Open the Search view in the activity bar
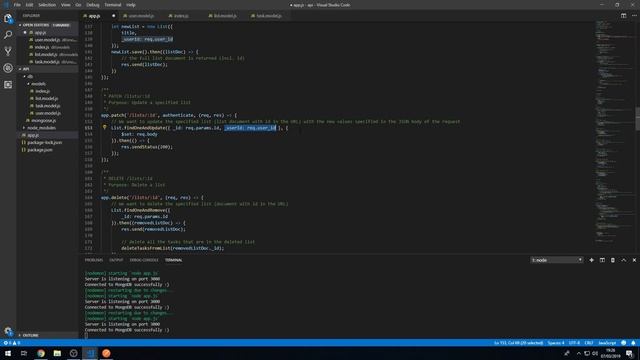Image resolution: width=640 pixels, height=360 pixels. (x=8, y=35)
